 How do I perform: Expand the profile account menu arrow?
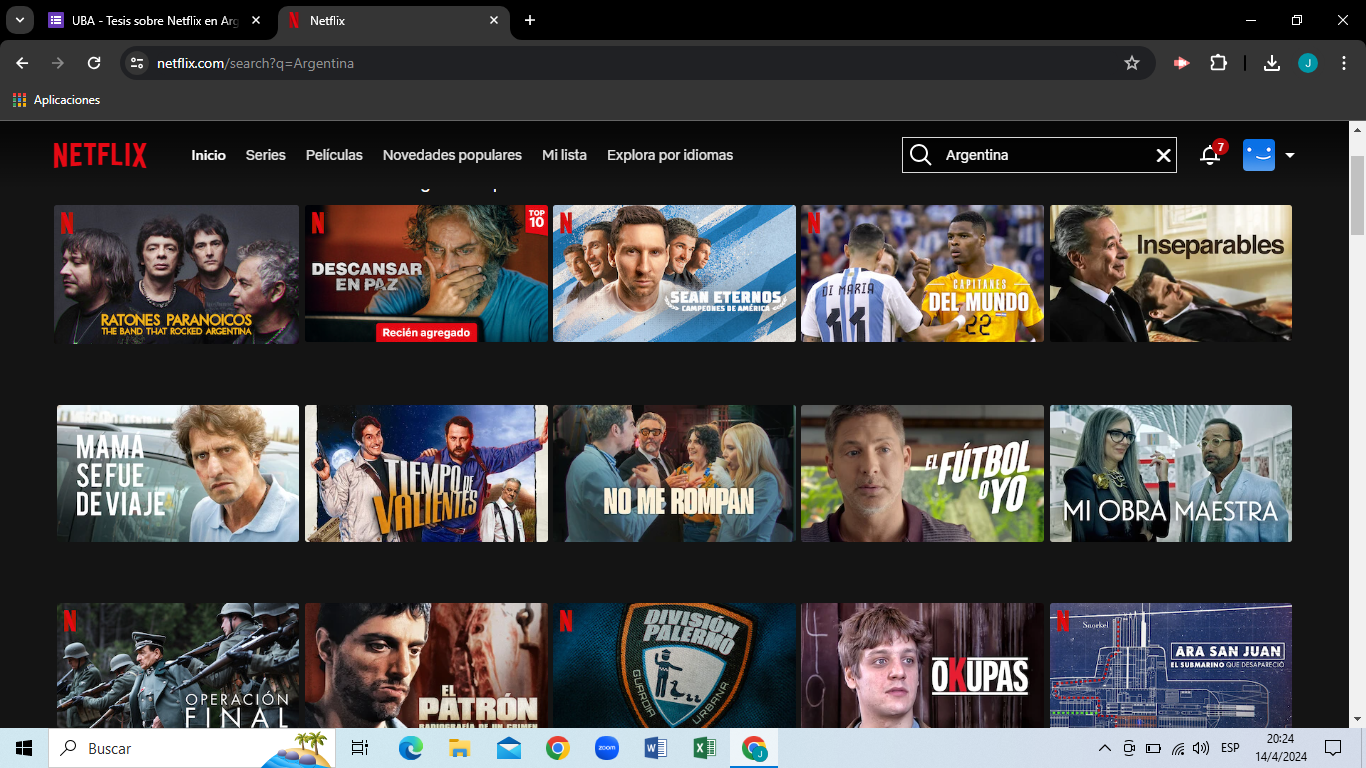pyautogui.click(x=1290, y=155)
